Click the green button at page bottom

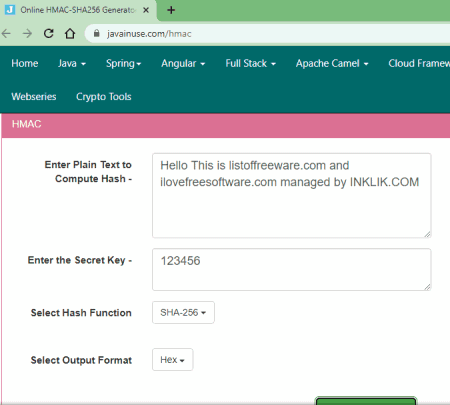(x=366, y=401)
